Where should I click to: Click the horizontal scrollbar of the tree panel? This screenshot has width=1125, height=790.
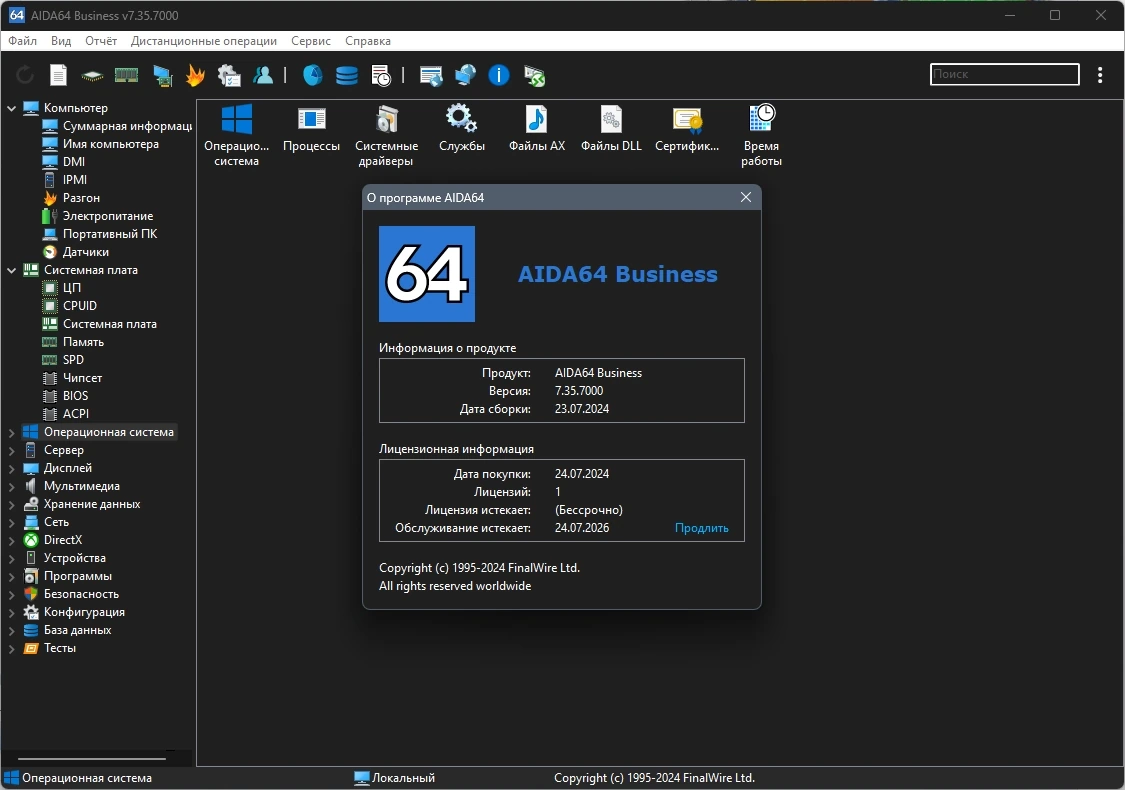(x=92, y=758)
